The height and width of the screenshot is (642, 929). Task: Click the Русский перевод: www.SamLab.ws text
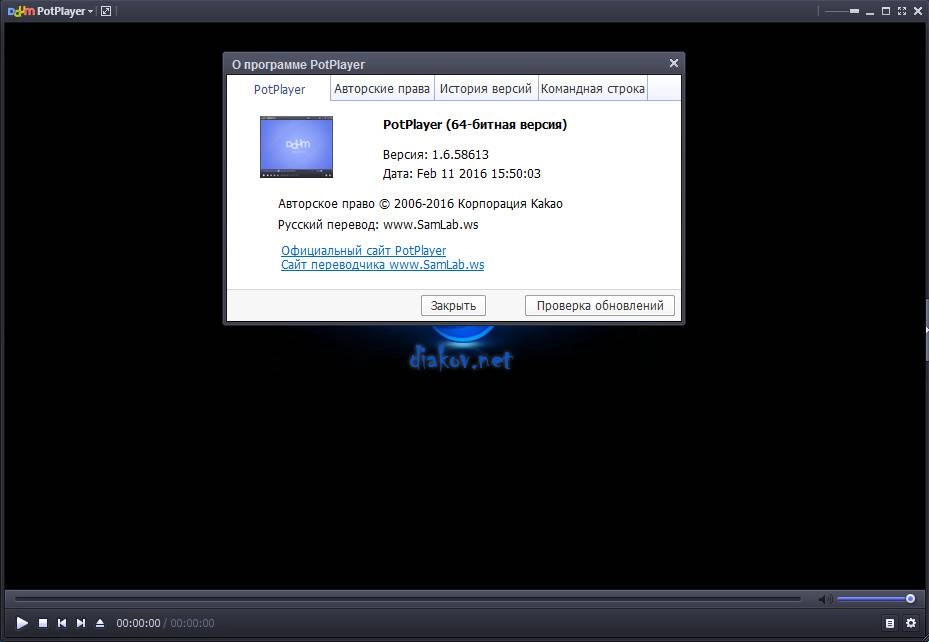click(378, 224)
